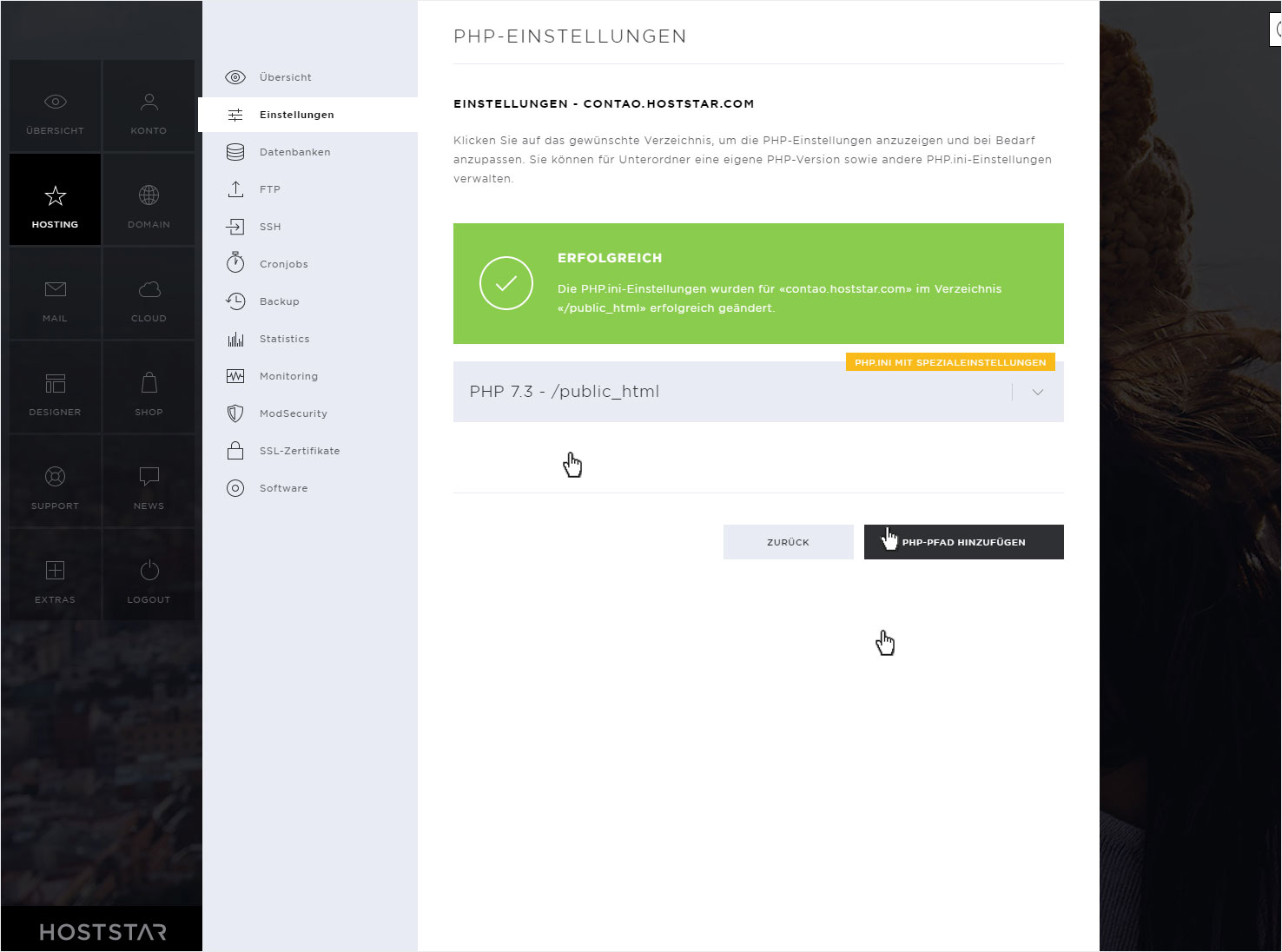
Task: Open the Übersicht eye tile in main navigation
Action: click(x=56, y=106)
